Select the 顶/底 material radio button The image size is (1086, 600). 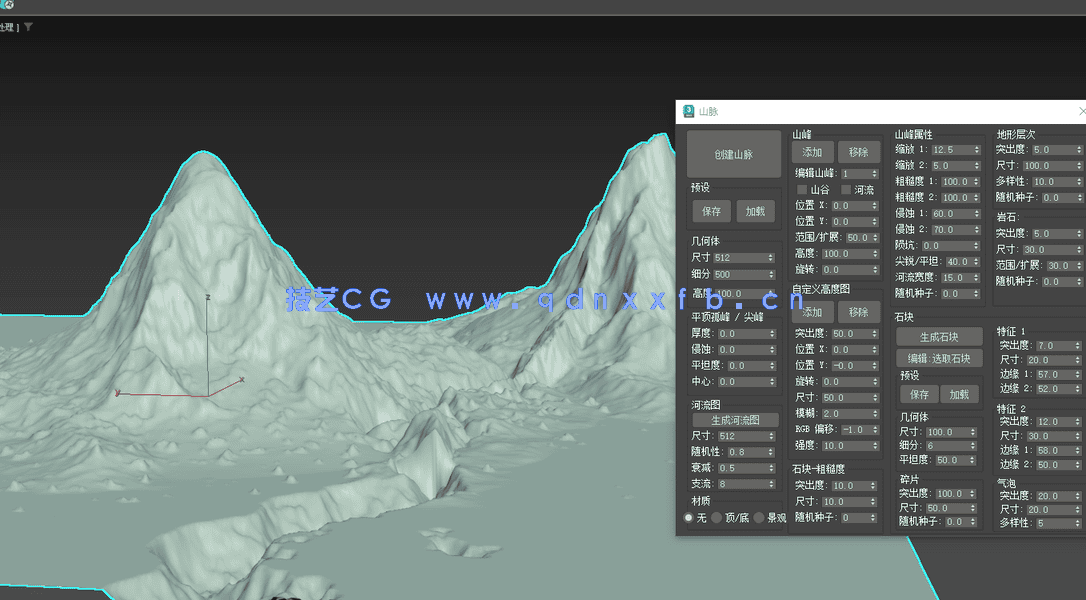tap(718, 515)
